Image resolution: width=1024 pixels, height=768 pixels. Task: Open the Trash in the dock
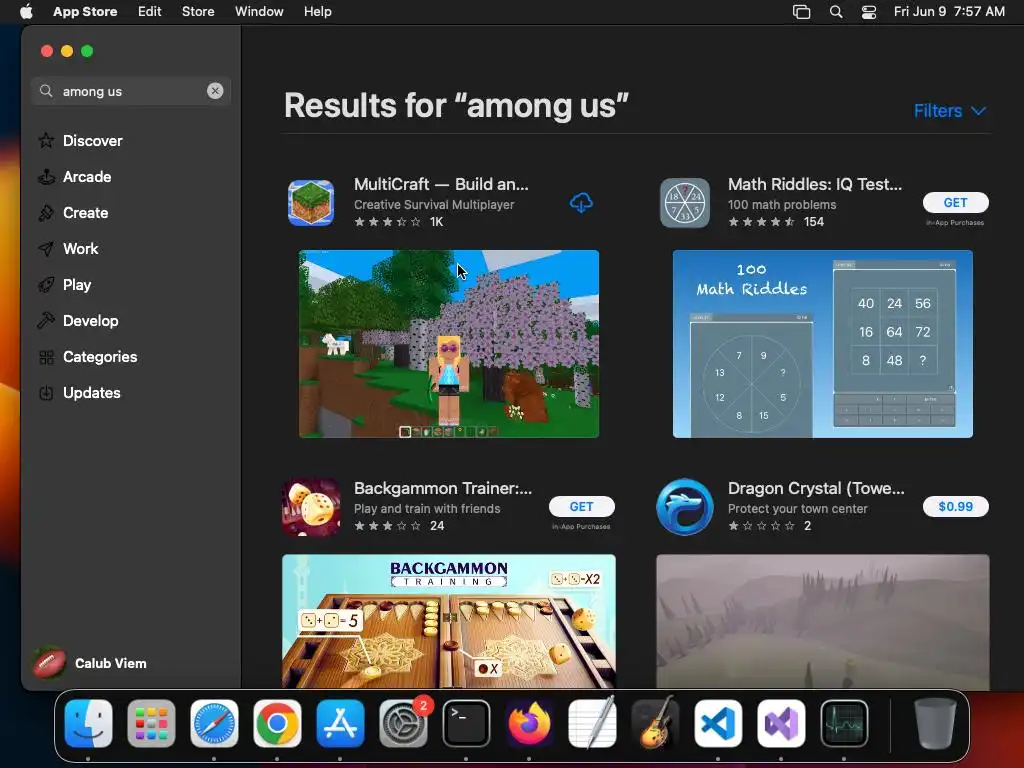coord(935,724)
